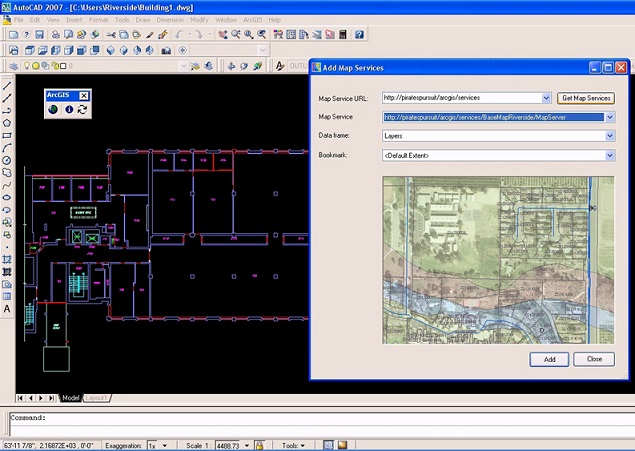Open the Exaggeration 1x dropdown
Viewport: 635px width, 451px height.
164,445
